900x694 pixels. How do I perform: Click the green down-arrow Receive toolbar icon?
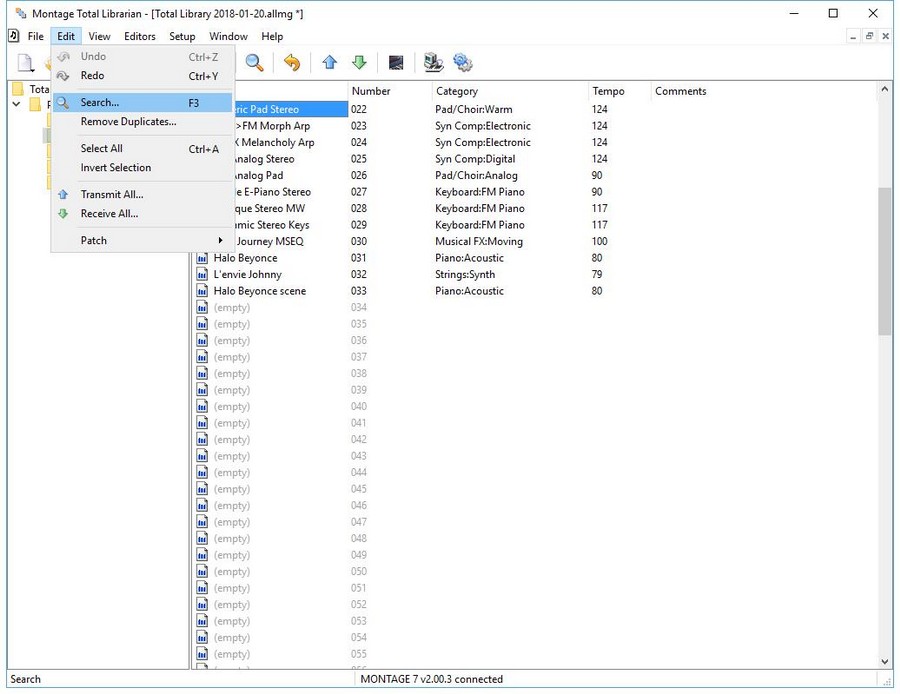(359, 63)
